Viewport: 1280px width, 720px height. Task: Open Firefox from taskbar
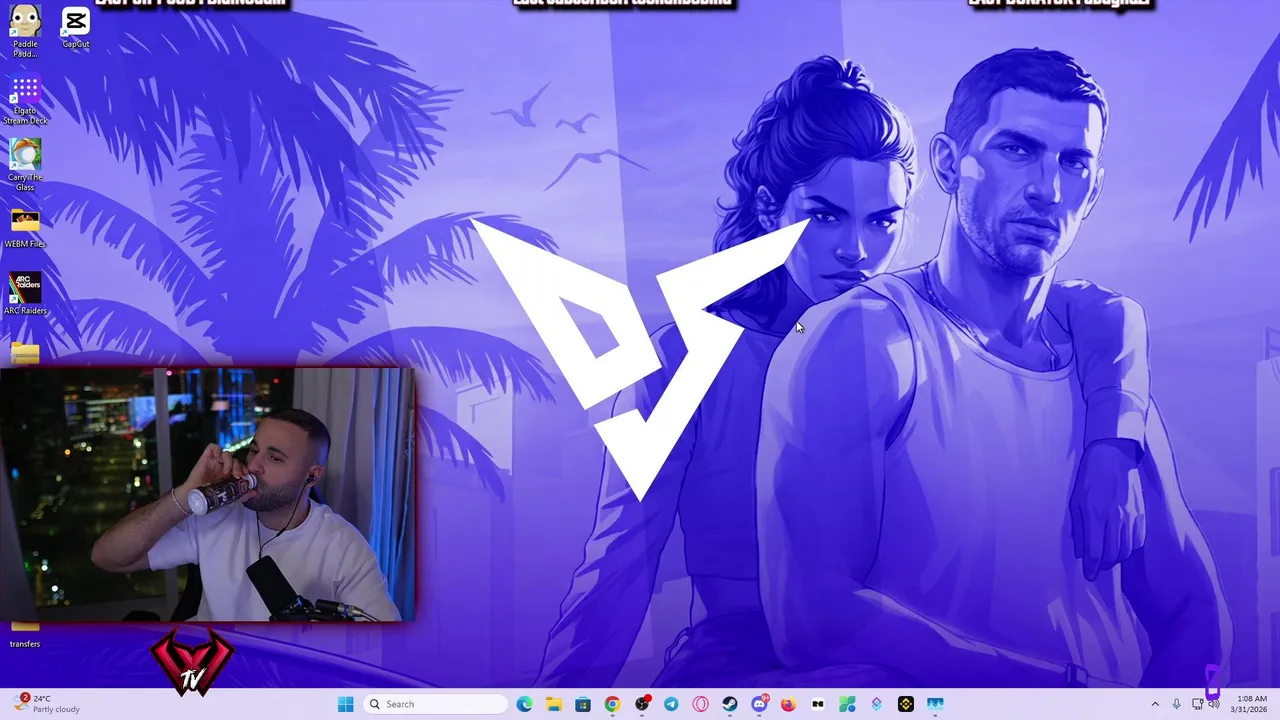point(788,704)
